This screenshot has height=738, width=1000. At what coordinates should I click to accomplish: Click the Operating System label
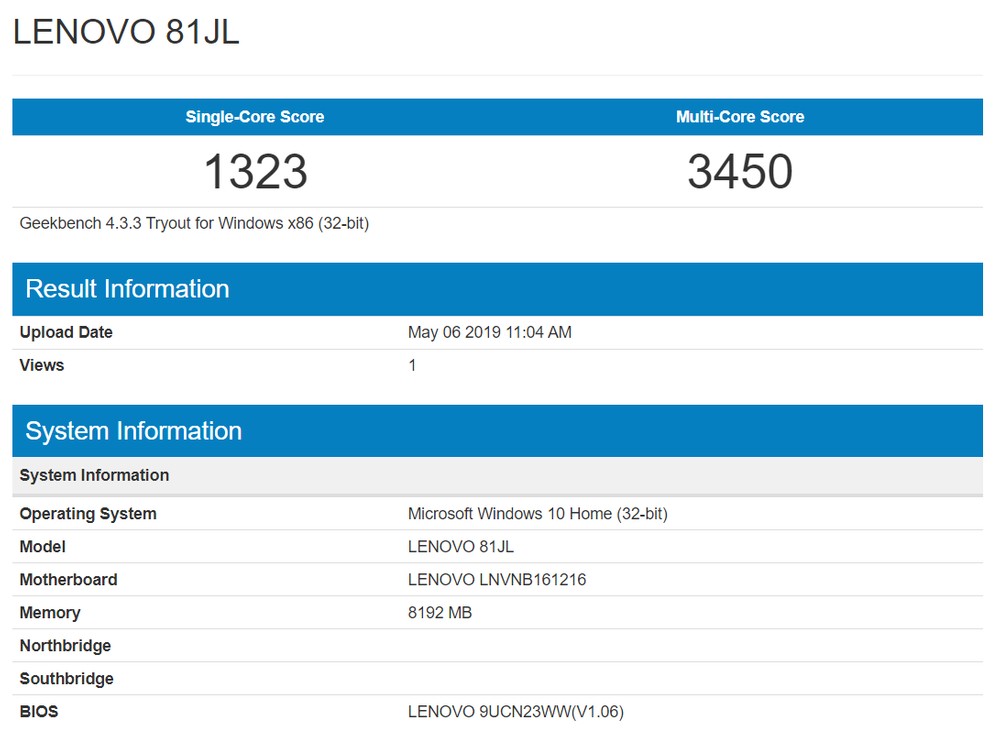point(88,513)
